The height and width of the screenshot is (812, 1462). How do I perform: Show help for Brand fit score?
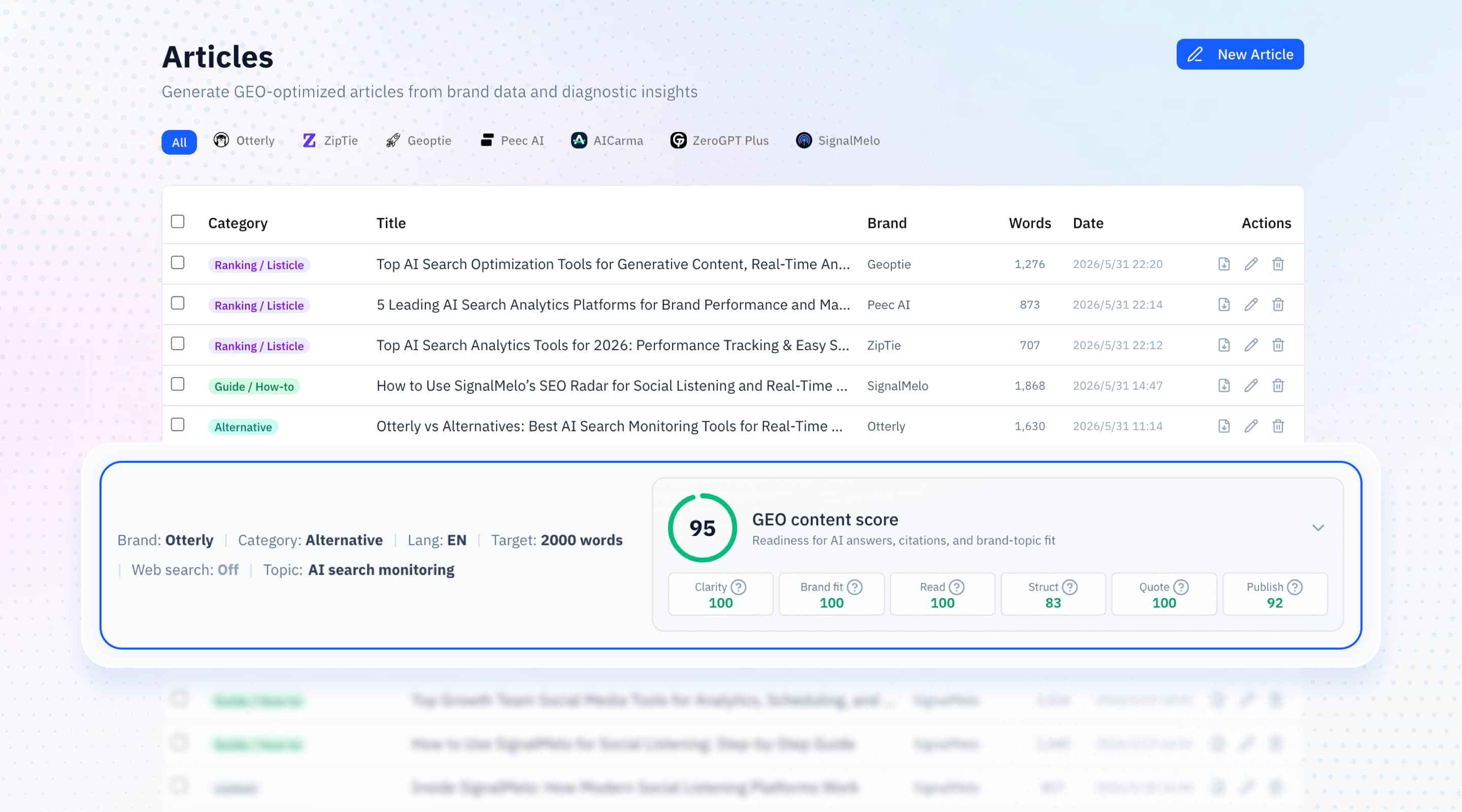coord(854,587)
